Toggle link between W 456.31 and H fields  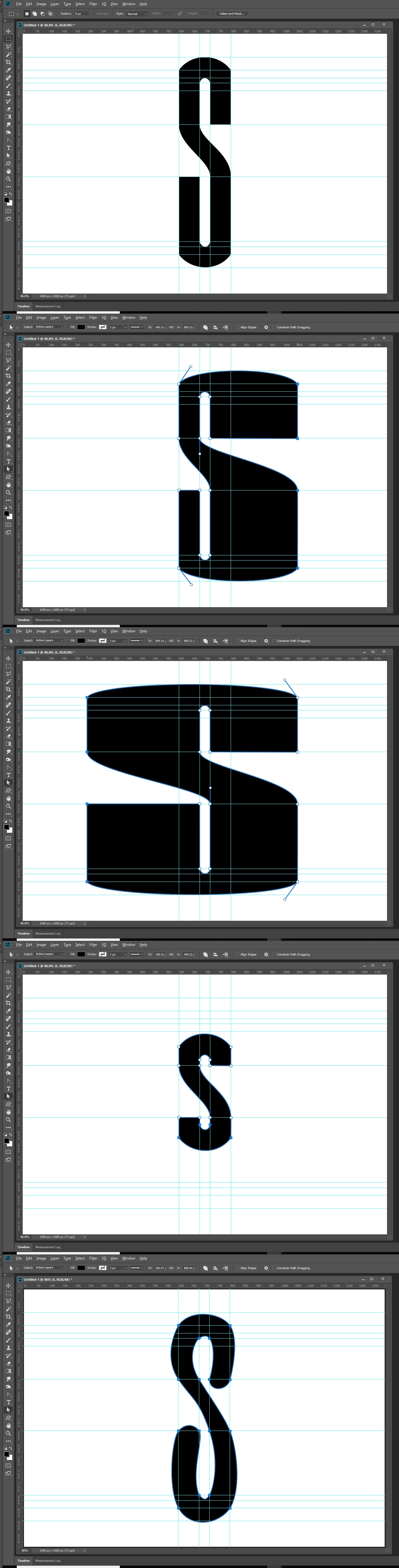pos(171,327)
